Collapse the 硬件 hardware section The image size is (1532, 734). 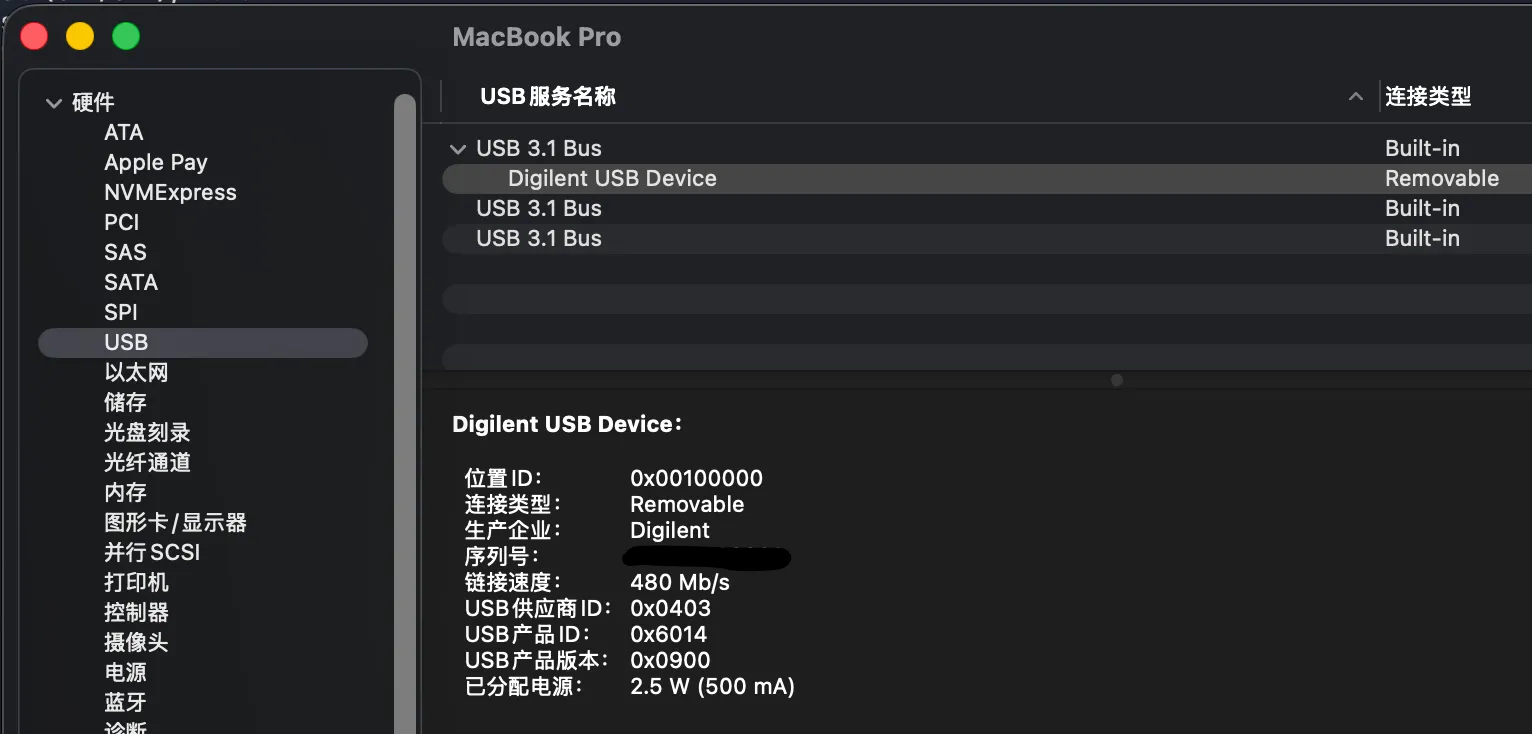click(54, 103)
